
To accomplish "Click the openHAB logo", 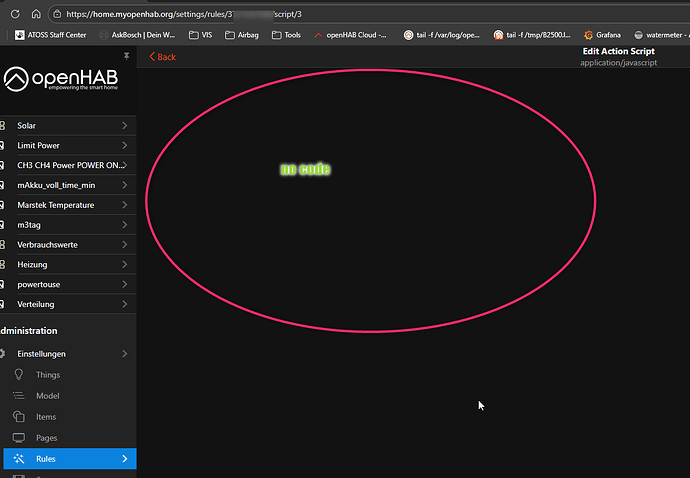I will coord(66,80).
